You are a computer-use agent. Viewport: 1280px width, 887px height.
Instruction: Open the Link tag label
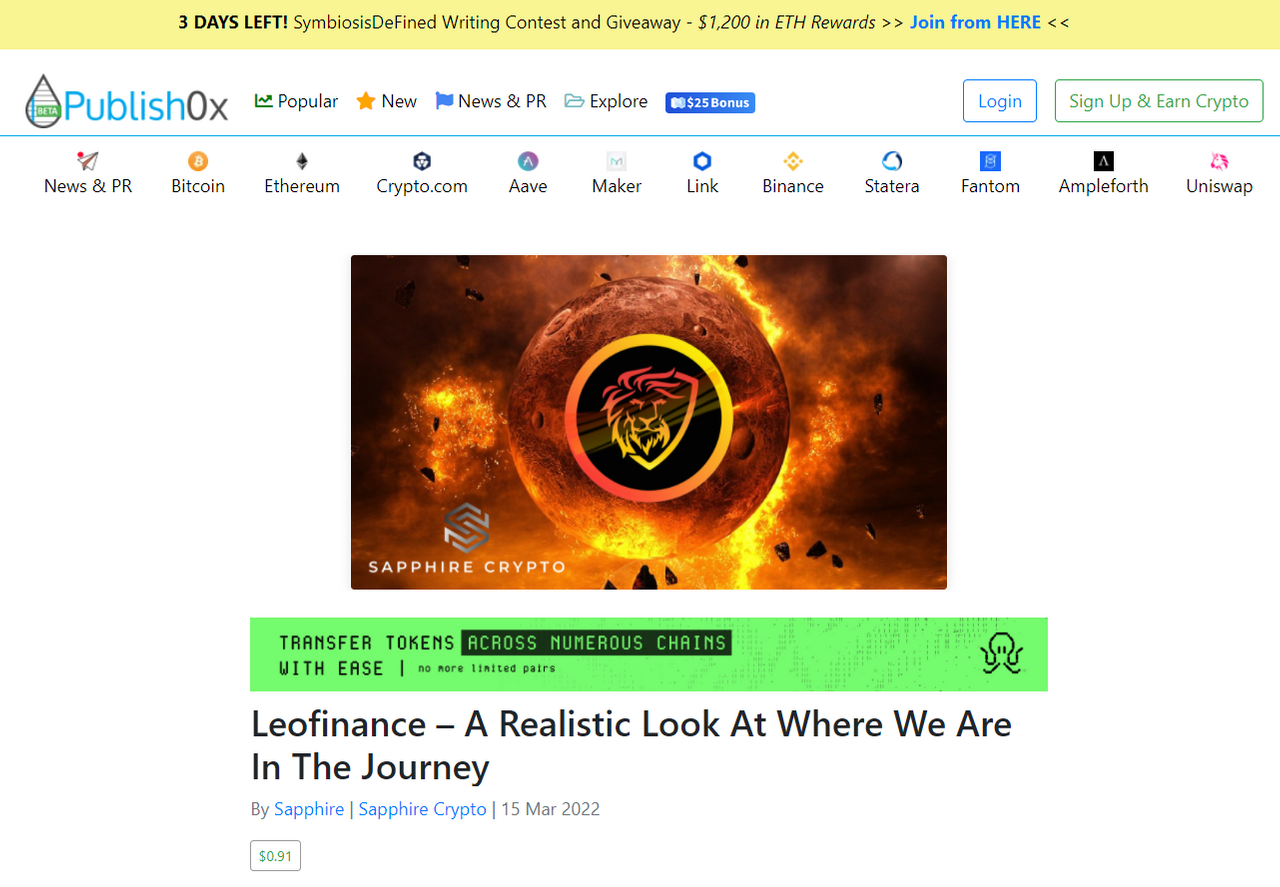tap(702, 186)
